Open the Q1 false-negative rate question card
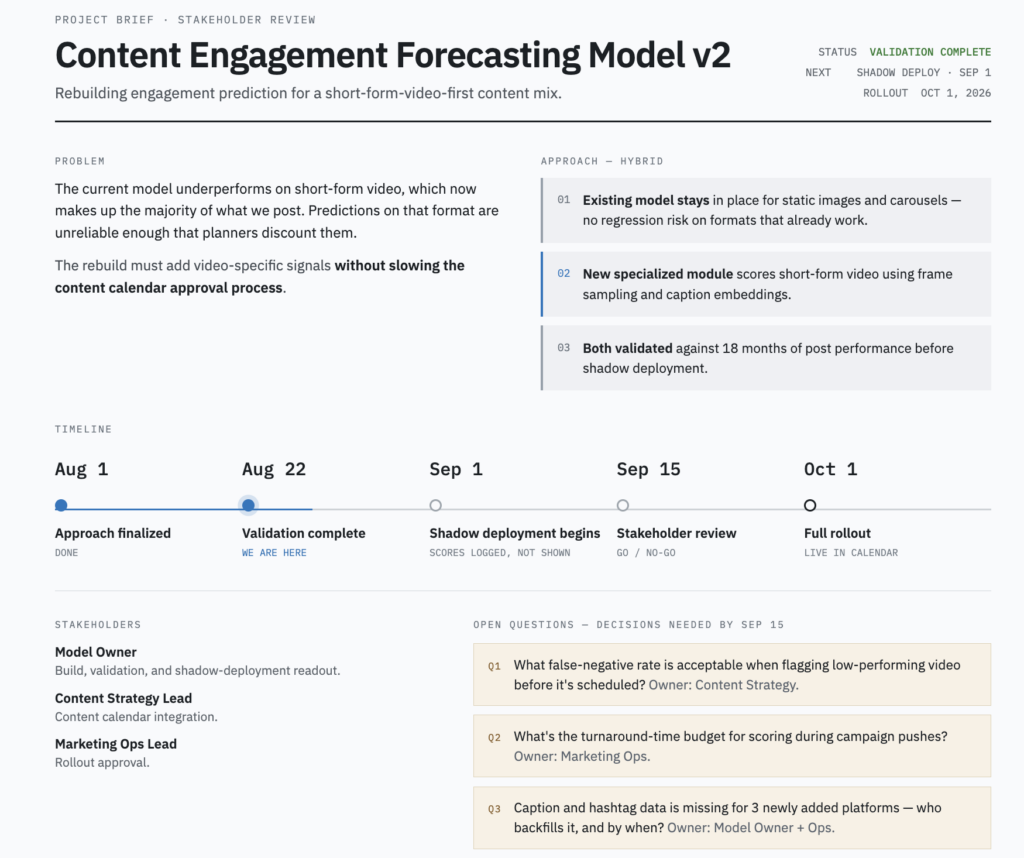Screen dimensions: 1024x858 click(732, 675)
